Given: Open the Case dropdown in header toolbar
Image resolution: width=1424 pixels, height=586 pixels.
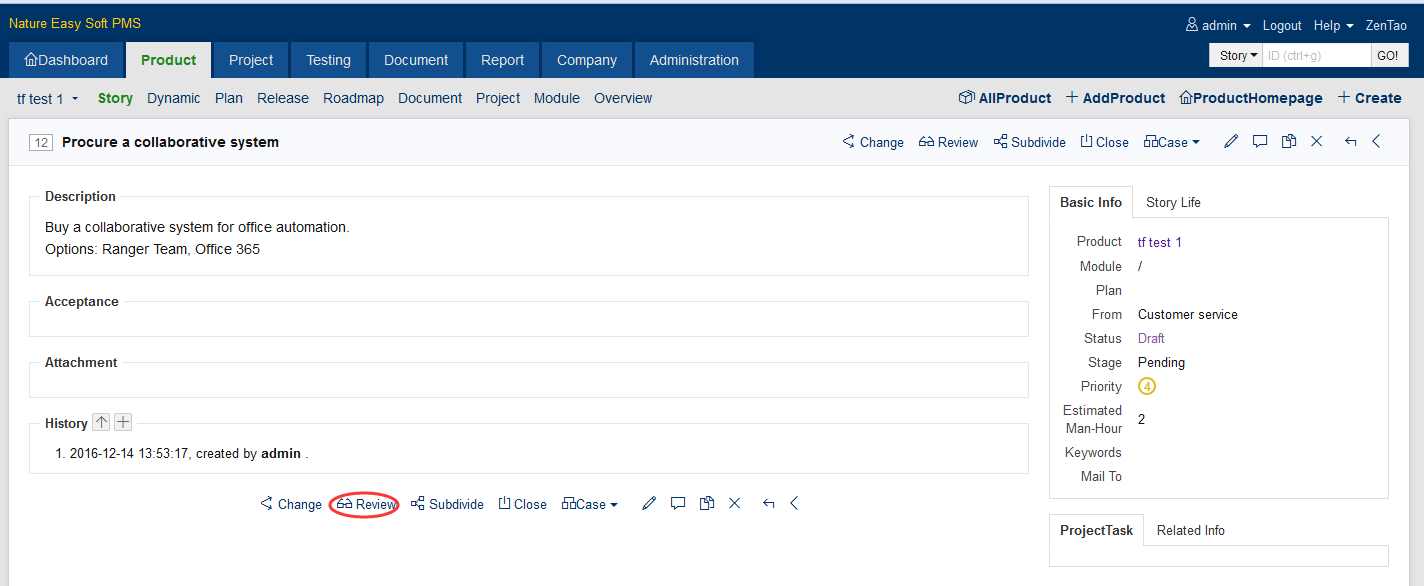Looking at the screenshot, I should point(1171,142).
